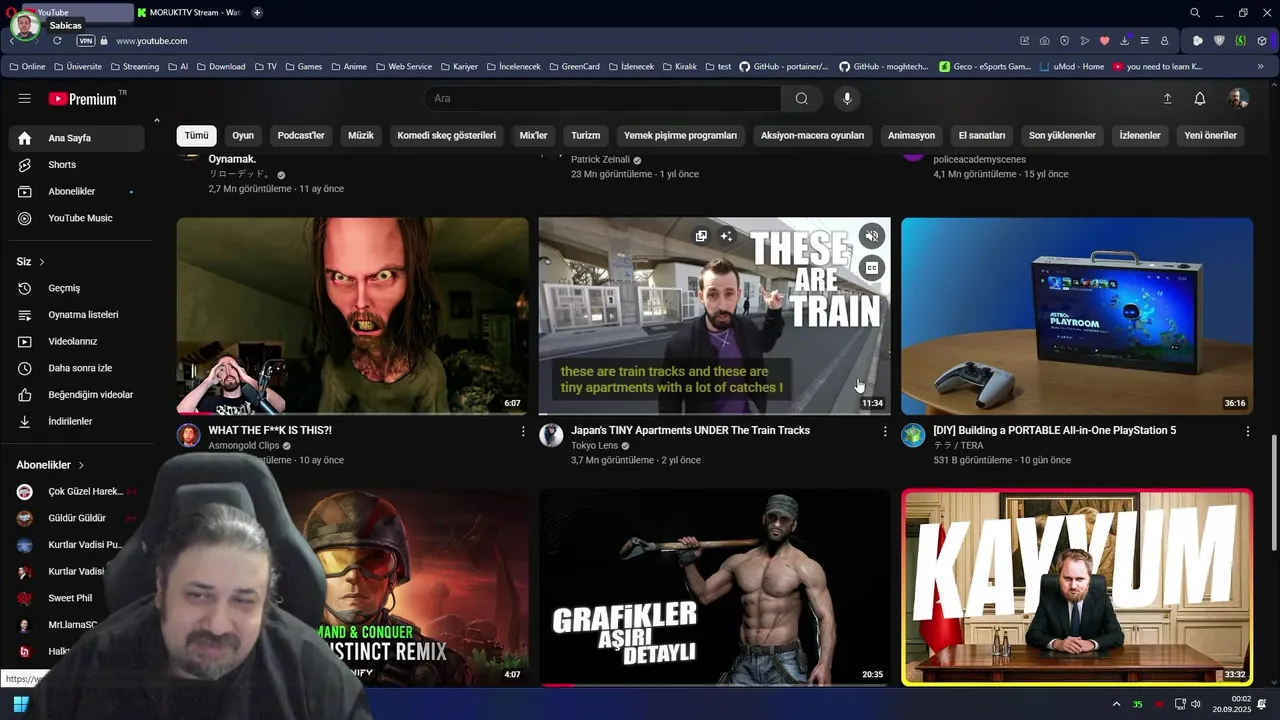1280x720 pixels.
Task: Open the GitHub - portainer bookmark
Action: (784, 67)
